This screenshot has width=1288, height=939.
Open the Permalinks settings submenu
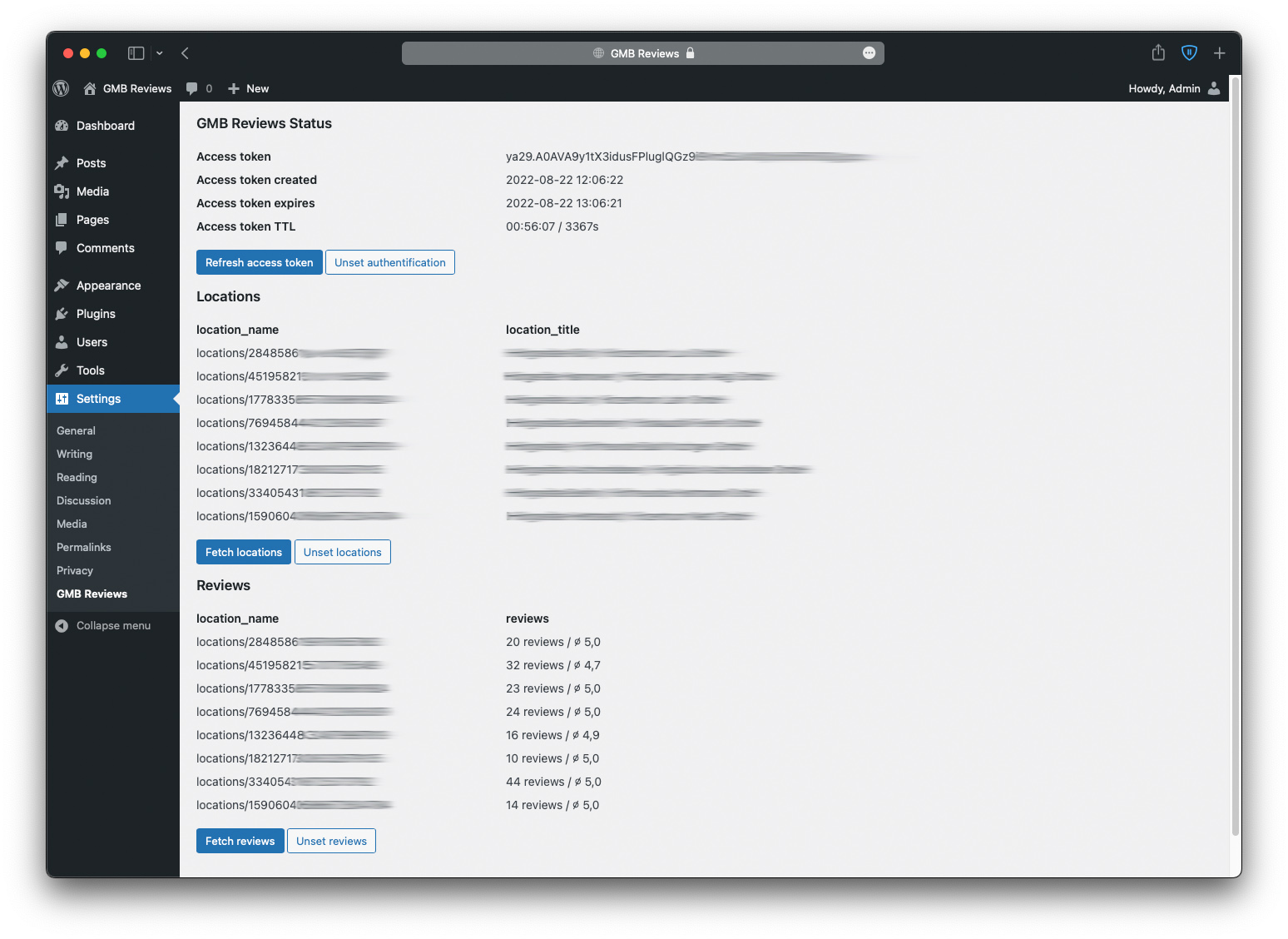pyautogui.click(x=83, y=547)
